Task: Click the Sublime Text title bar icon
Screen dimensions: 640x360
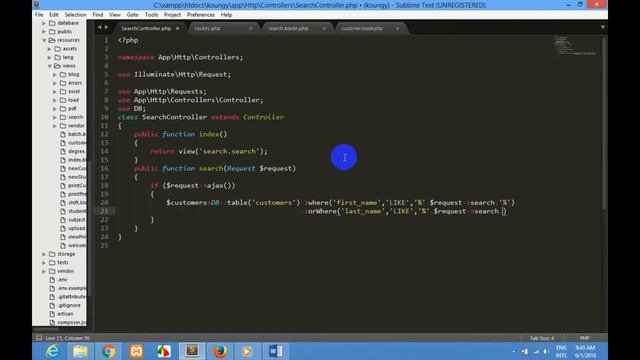Action: [37, 4]
